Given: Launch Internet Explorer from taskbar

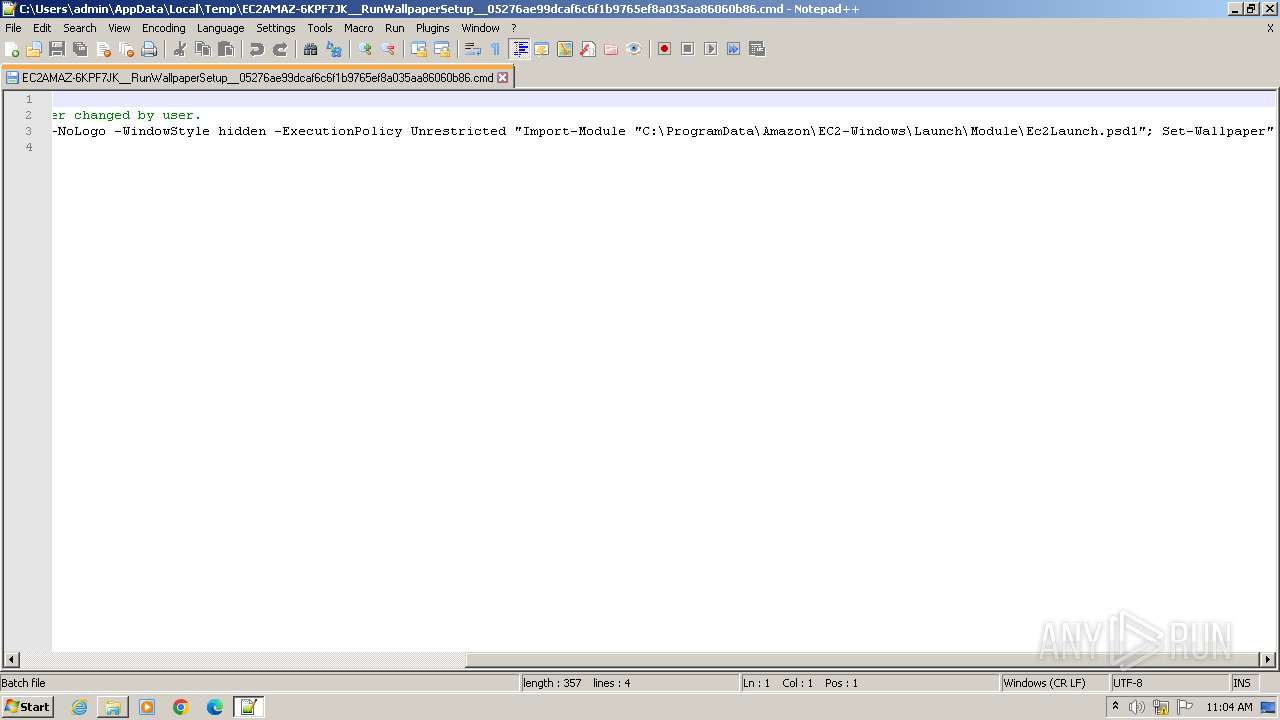Looking at the screenshot, I should point(79,707).
